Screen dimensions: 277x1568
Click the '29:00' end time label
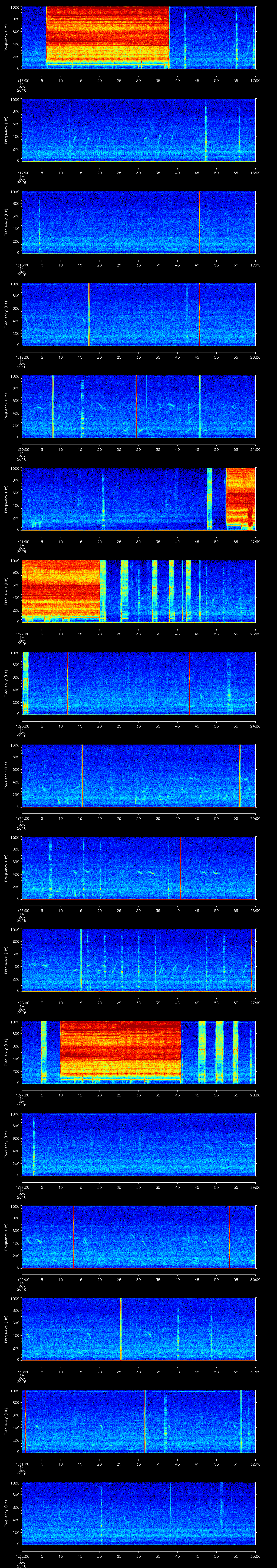pyautogui.click(x=255, y=1187)
